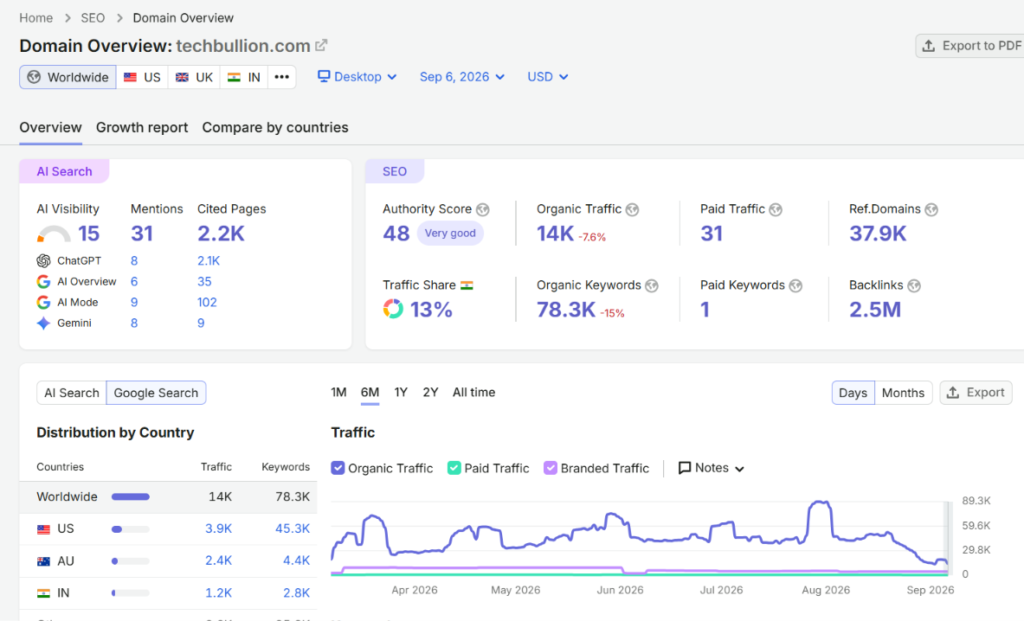The height and width of the screenshot is (621, 1024).
Task: Click the ChatGPT logo icon
Action: point(44,261)
